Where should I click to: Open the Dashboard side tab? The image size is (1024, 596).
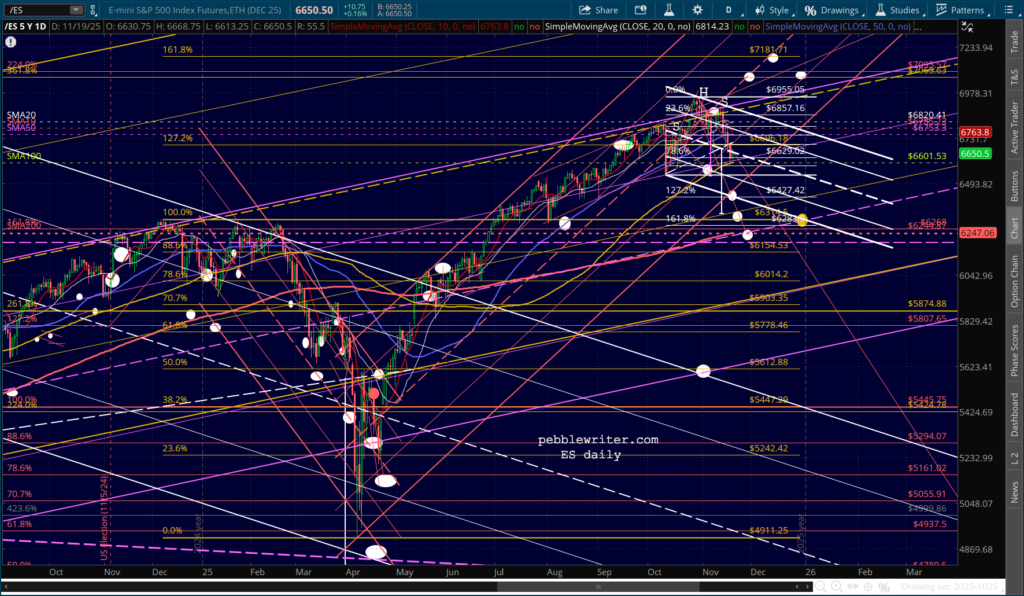1014,415
